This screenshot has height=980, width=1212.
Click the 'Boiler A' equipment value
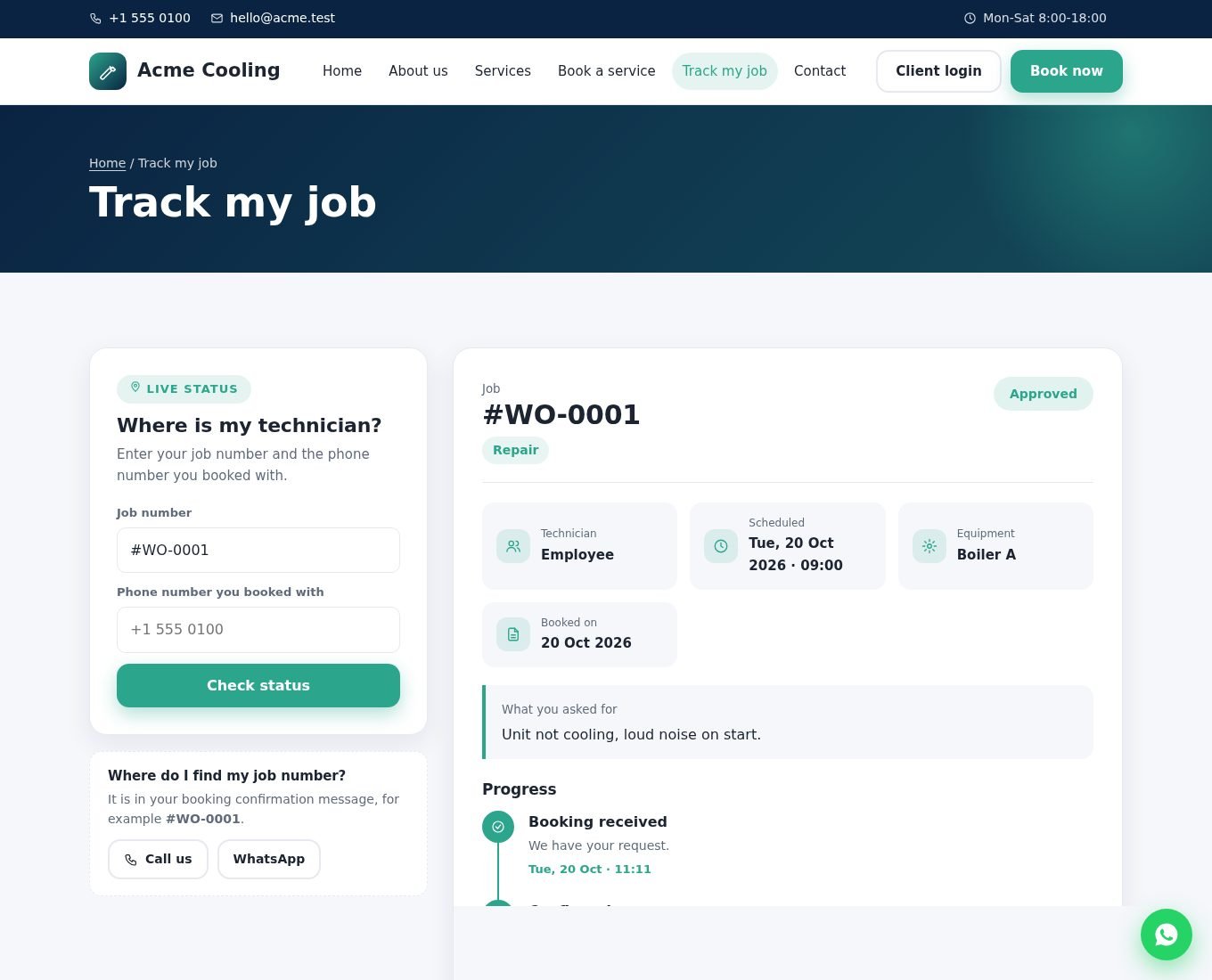[987, 554]
